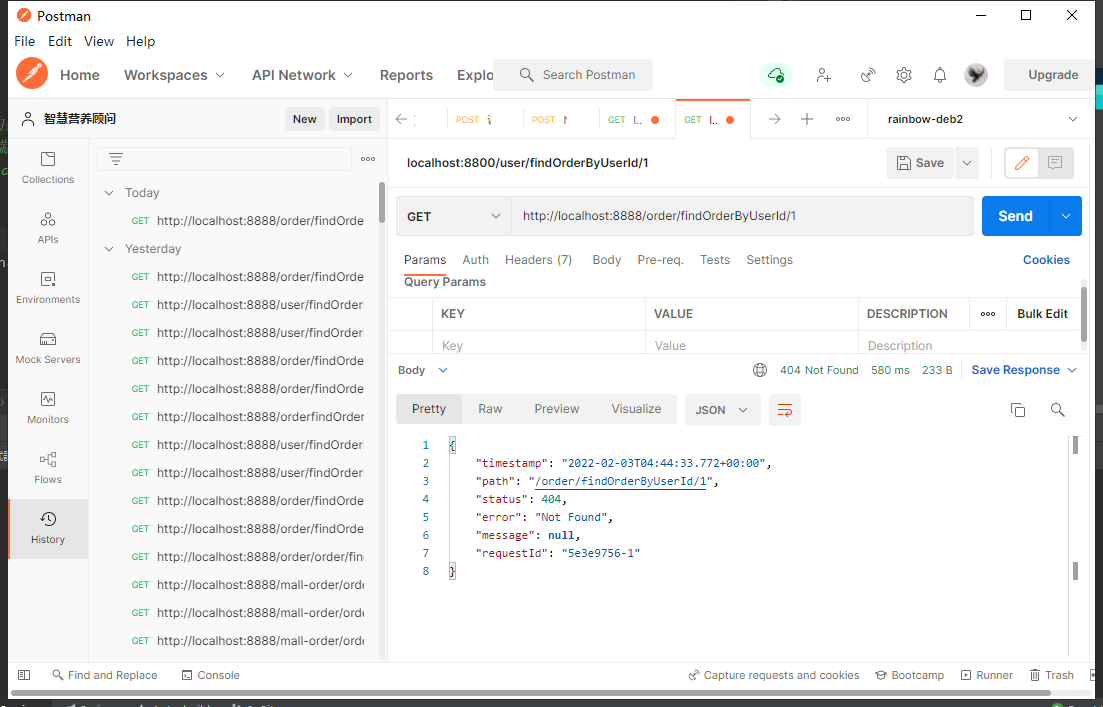Click Bulk Edit for query params
1103x707 pixels.
pyautogui.click(x=1042, y=314)
